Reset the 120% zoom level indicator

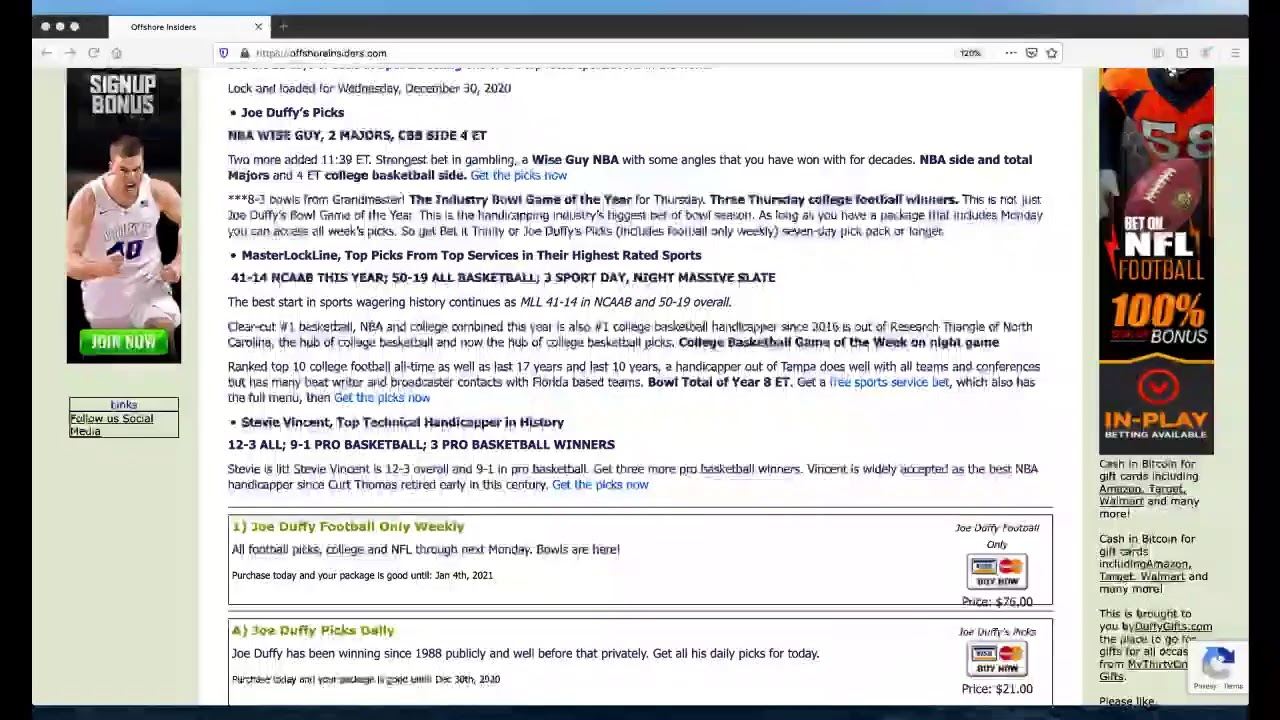(x=970, y=53)
